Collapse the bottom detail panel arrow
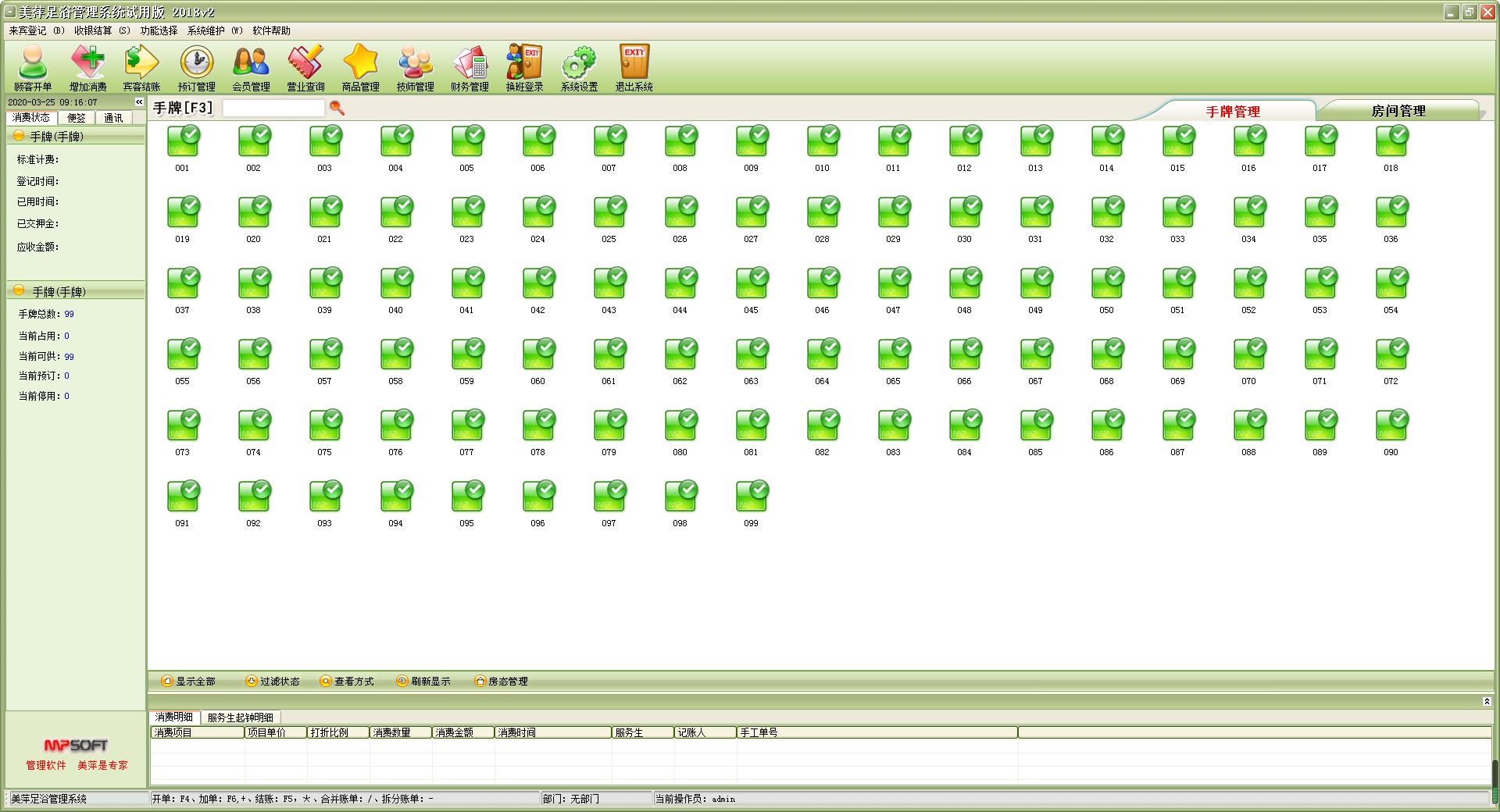The width and height of the screenshot is (1500, 812). pyautogui.click(x=1487, y=702)
